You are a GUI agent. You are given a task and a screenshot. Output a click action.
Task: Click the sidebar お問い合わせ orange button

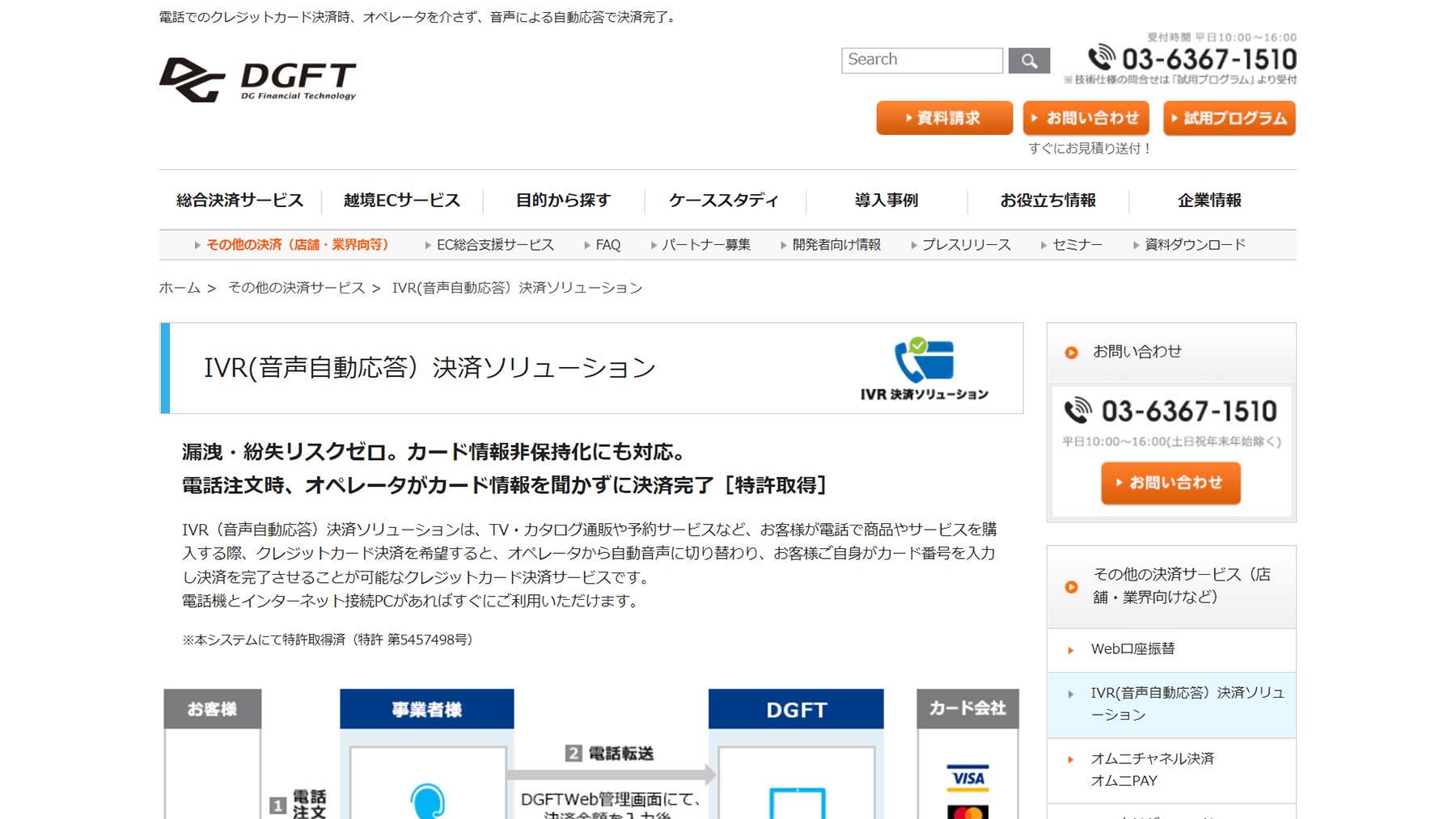coord(1170,483)
